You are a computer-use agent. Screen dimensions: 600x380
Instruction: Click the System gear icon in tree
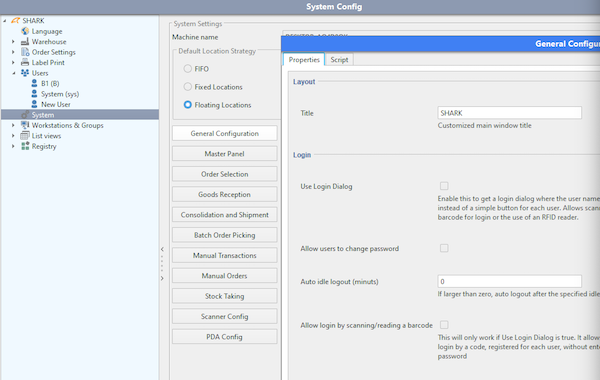pos(25,114)
